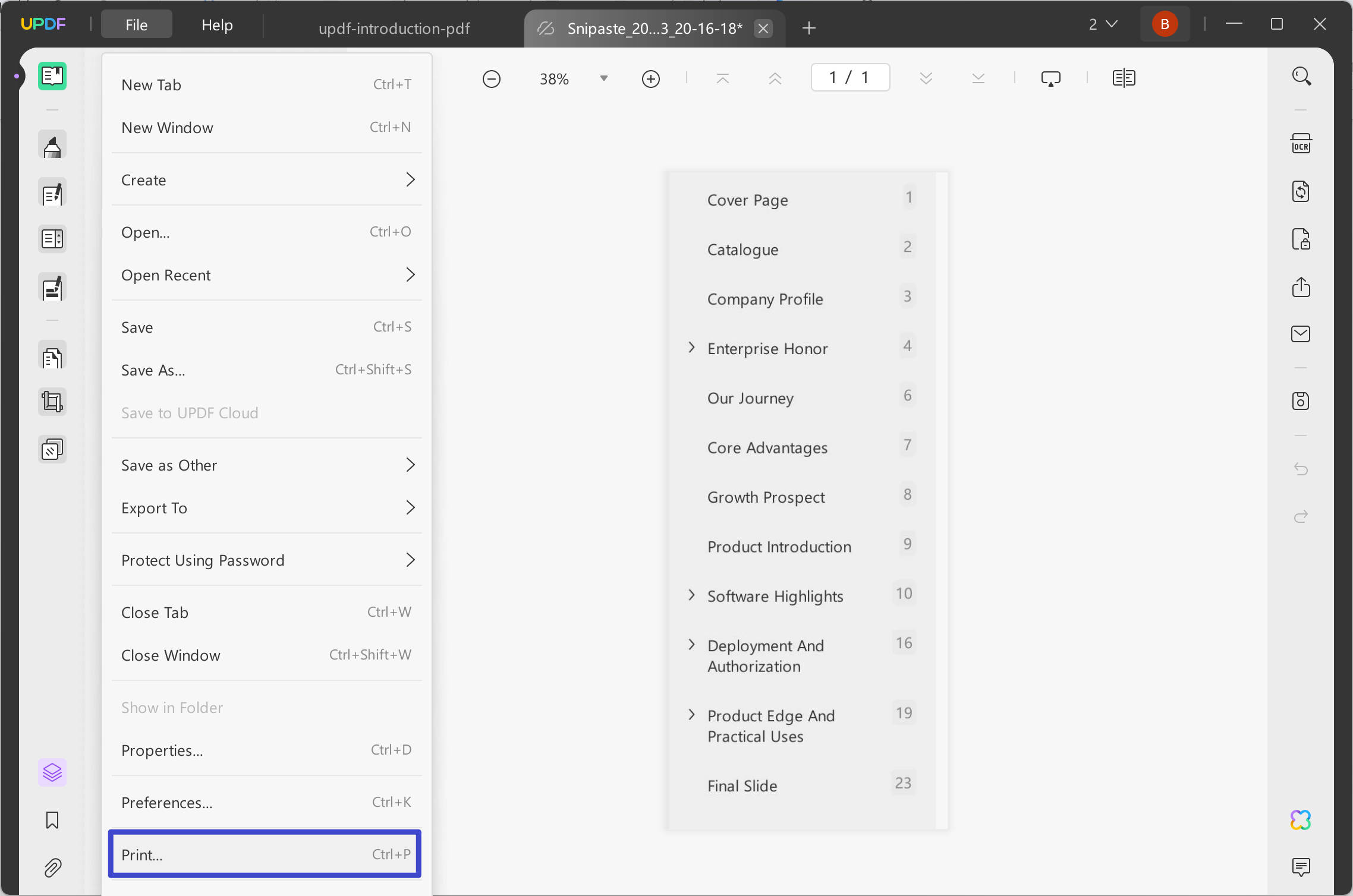Click the Protect PDF lock icon
Image resolution: width=1353 pixels, height=896 pixels.
[1301, 239]
